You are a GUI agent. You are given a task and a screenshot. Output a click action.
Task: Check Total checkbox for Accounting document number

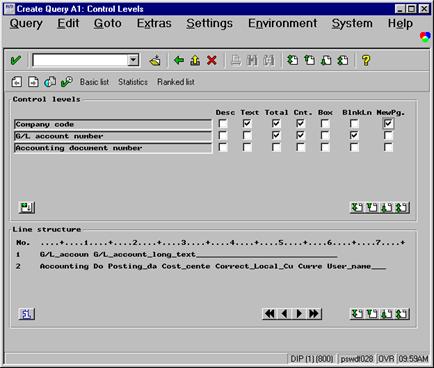coord(276,147)
